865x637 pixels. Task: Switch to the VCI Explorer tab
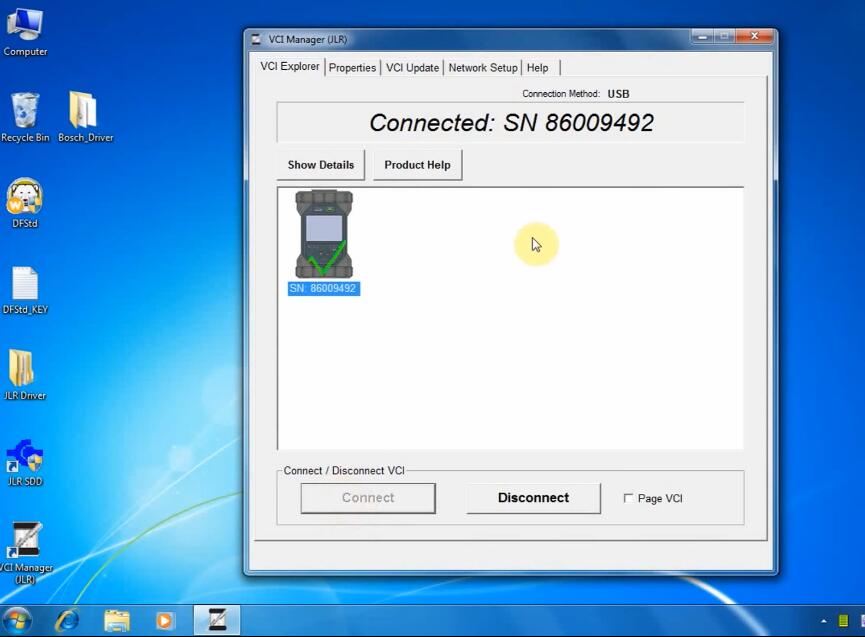[x=290, y=66]
